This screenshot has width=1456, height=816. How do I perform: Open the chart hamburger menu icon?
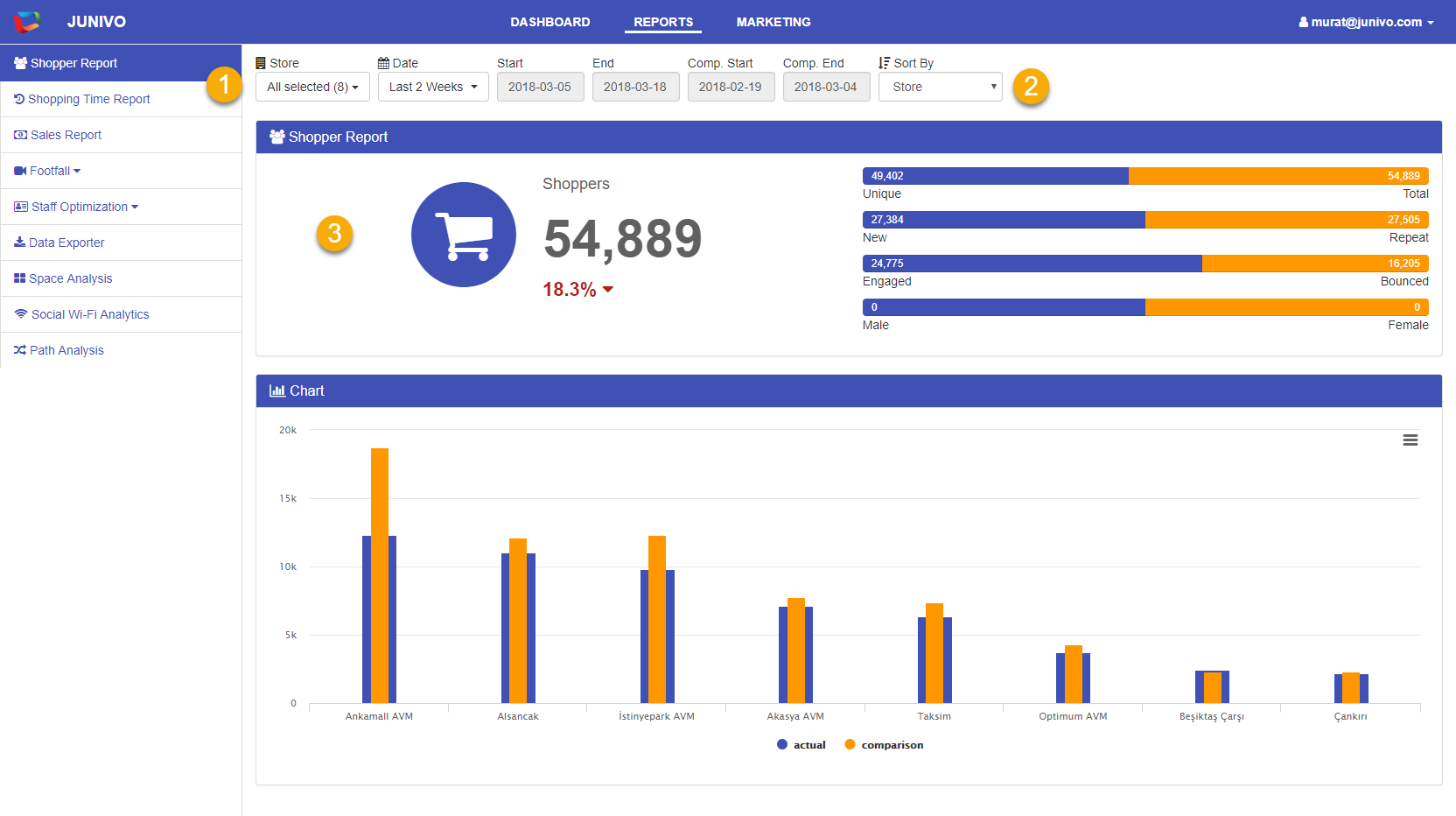point(1410,440)
